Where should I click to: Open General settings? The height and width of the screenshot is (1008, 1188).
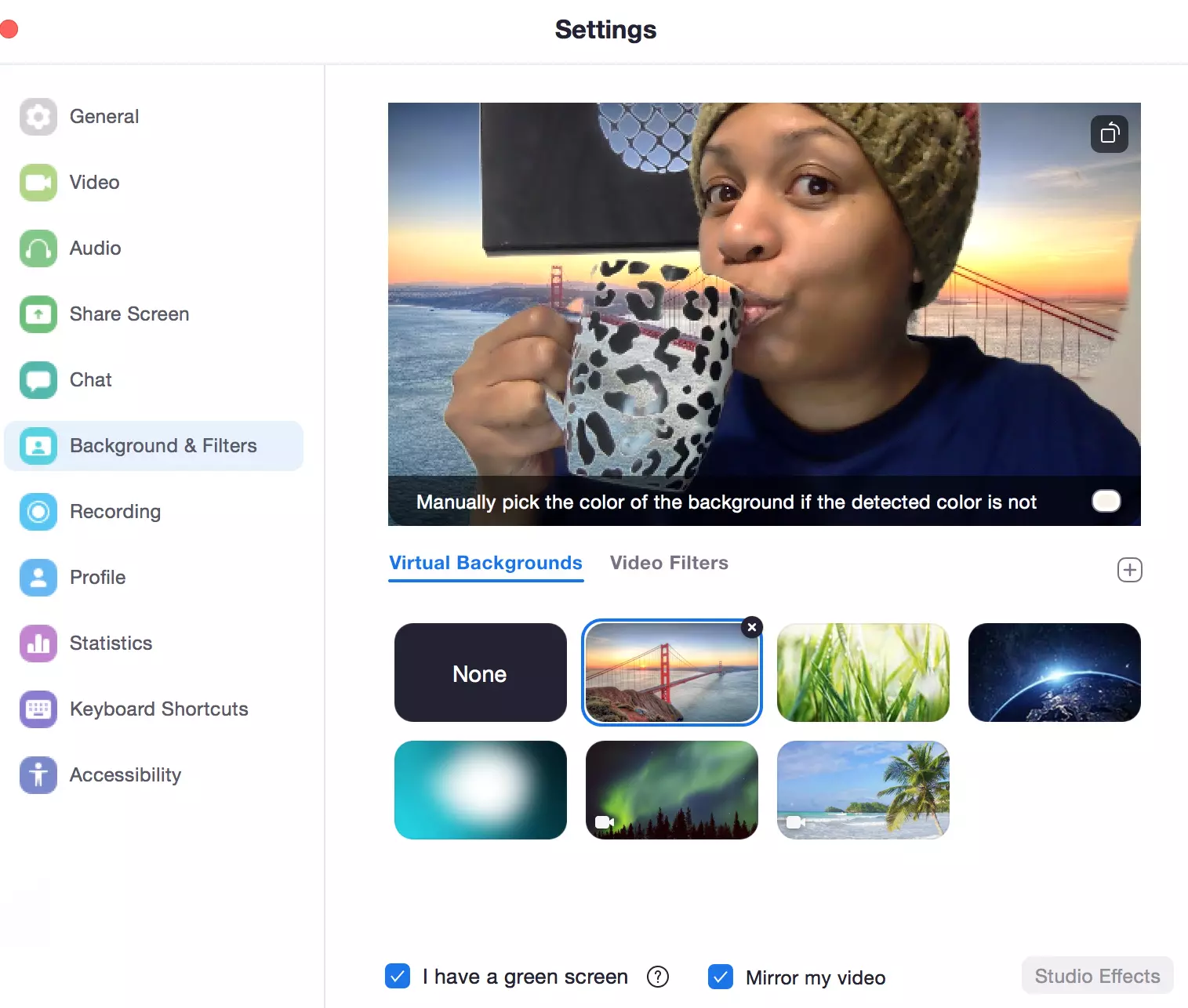click(x=154, y=117)
